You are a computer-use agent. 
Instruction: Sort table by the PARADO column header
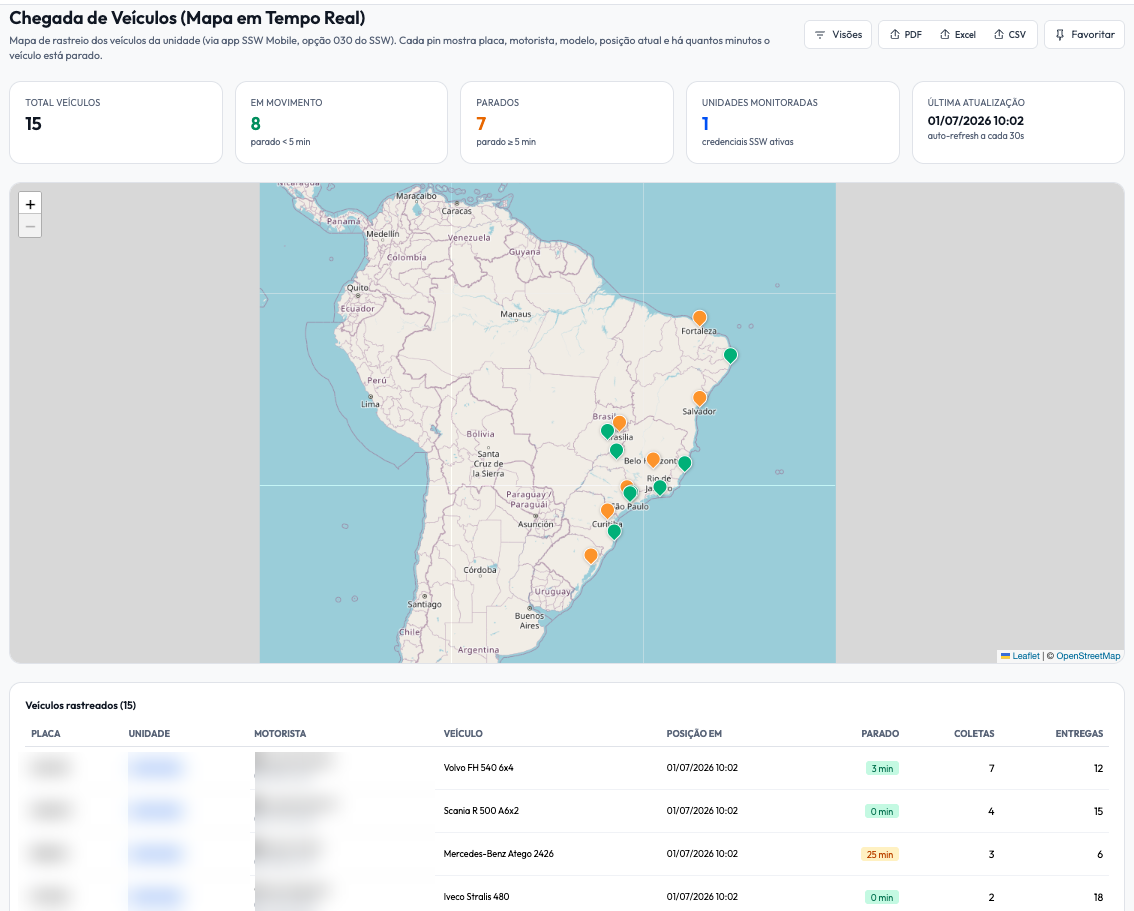click(880, 733)
